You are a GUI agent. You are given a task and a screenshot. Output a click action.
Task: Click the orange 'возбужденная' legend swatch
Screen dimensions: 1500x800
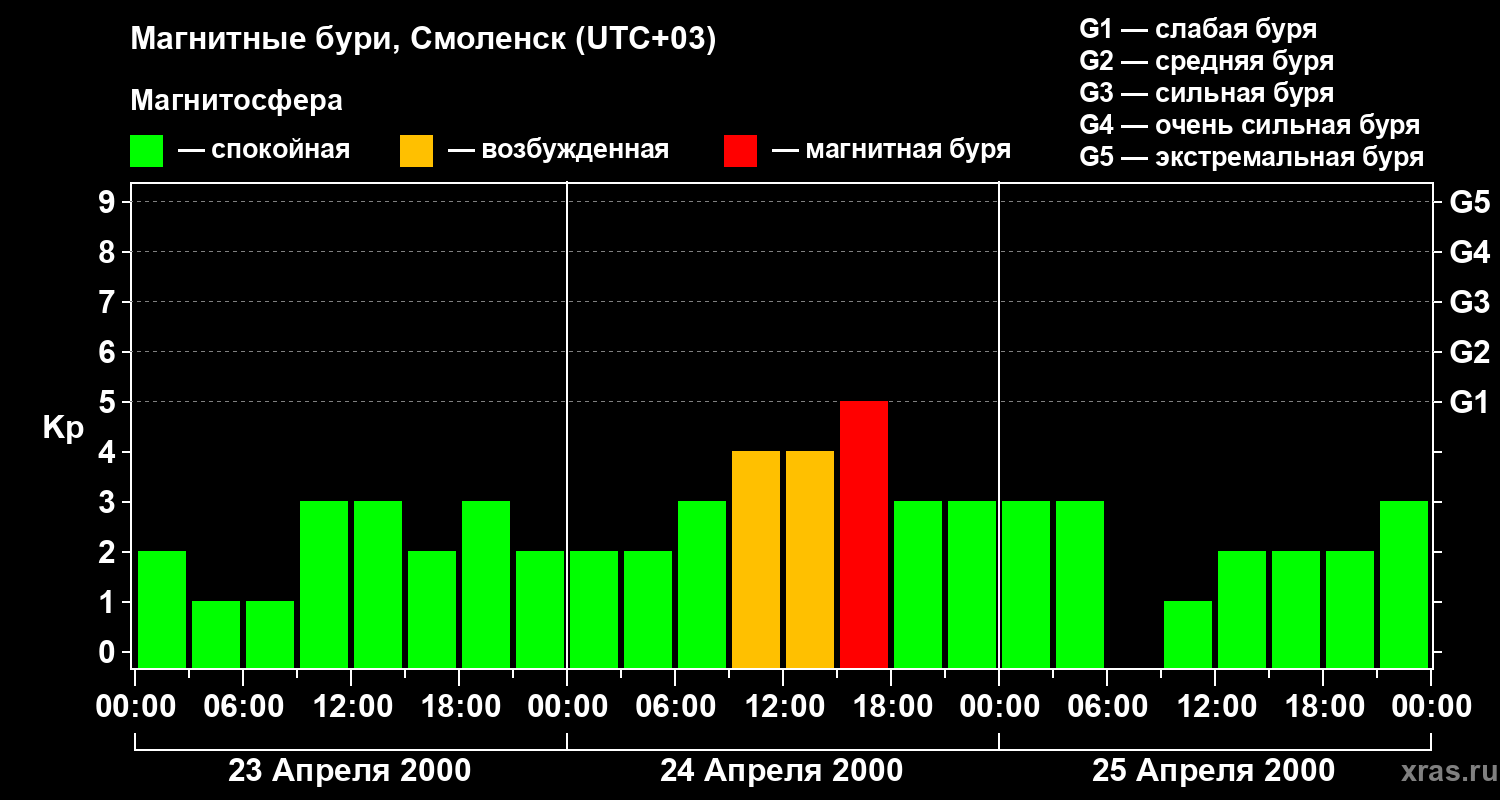pyautogui.click(x=417, y=151)
